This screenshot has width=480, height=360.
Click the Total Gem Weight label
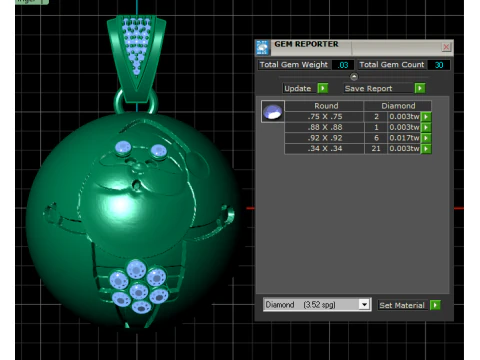point(294,65)
